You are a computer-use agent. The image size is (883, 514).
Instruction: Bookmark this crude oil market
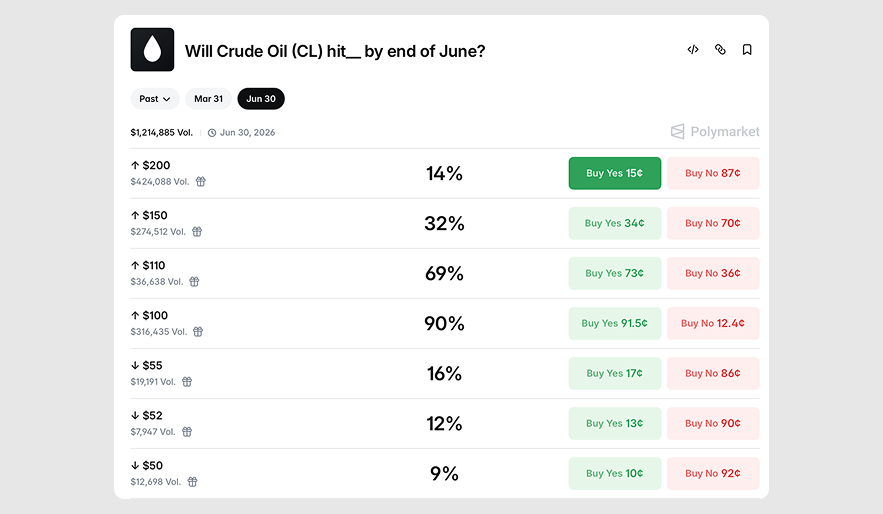(747, 49)
